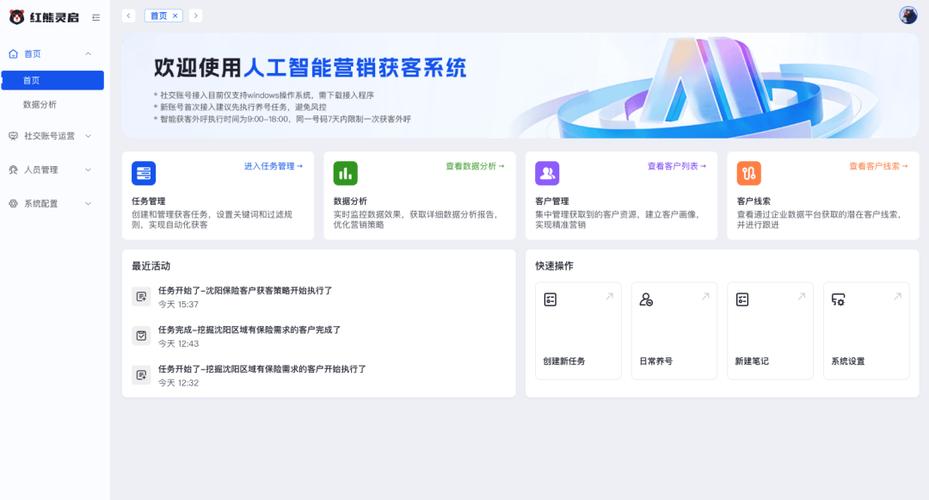Click the 创建新任务 quick action label
This screenshot has width=929, height=500.
pyautogui.click(x=564, y=361)
